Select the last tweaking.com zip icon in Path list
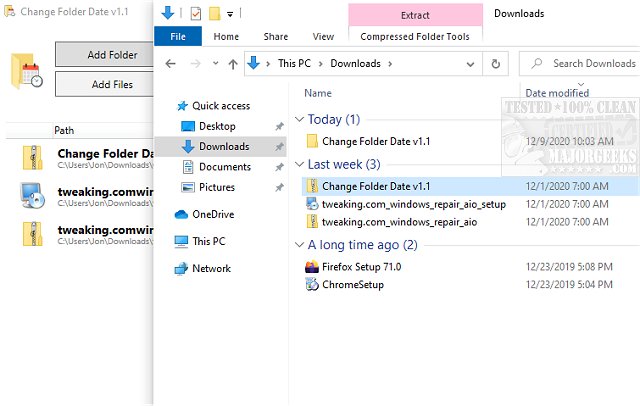The image size is (640, 406). pos(32,234)
